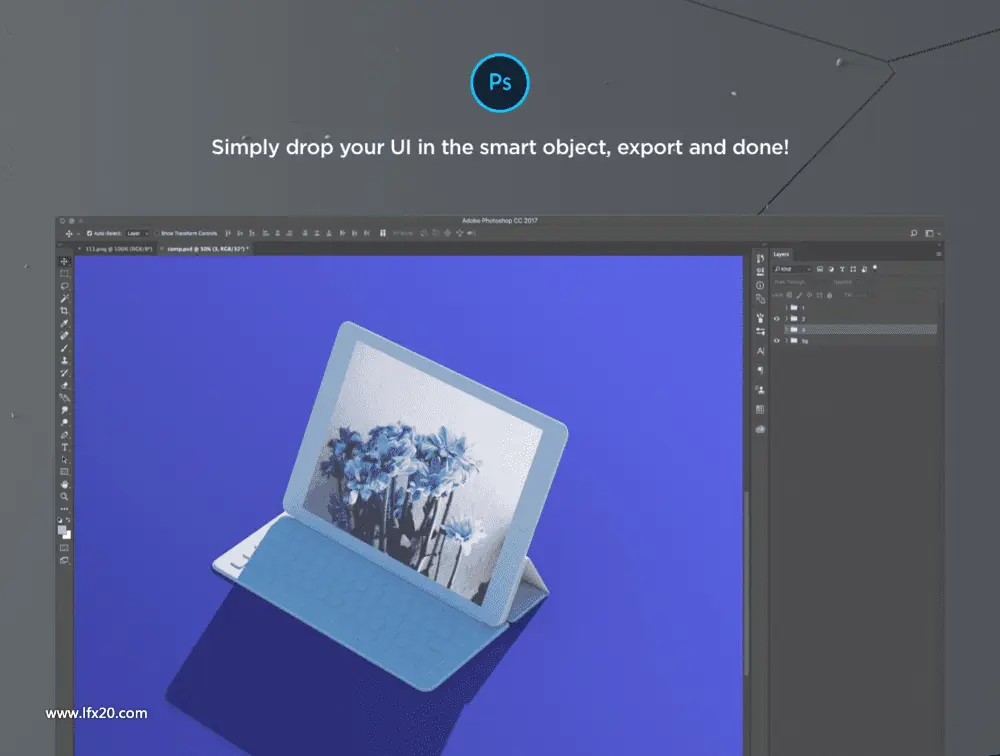Viewport: 1000px width, 756px height.
Task: Click the foreground color swatch
Action: (62, 530)
